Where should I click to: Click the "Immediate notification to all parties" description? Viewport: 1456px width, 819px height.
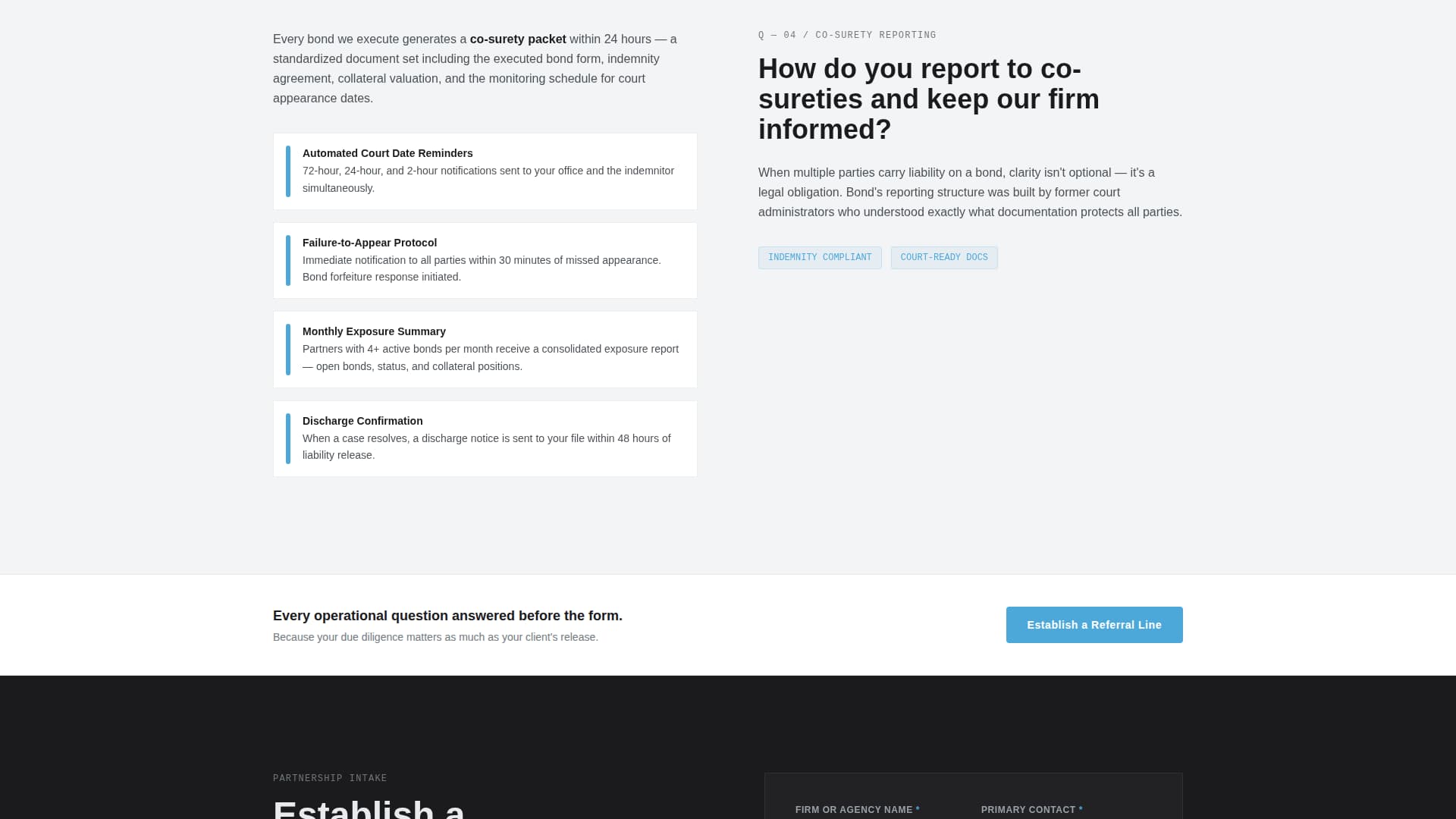click(x=482, y=268)
